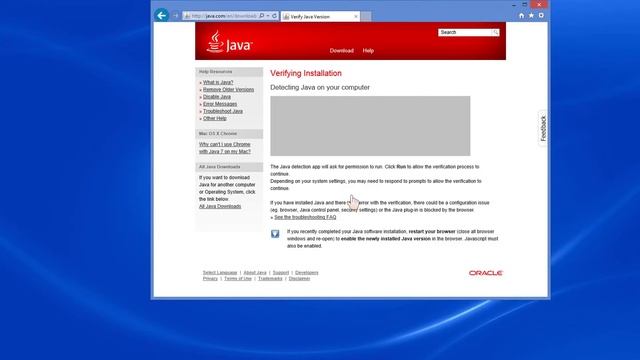Open the Trademarks footer link
This screenshot has width=640, height=360.
pyautogui.click(x=270, y=279)
